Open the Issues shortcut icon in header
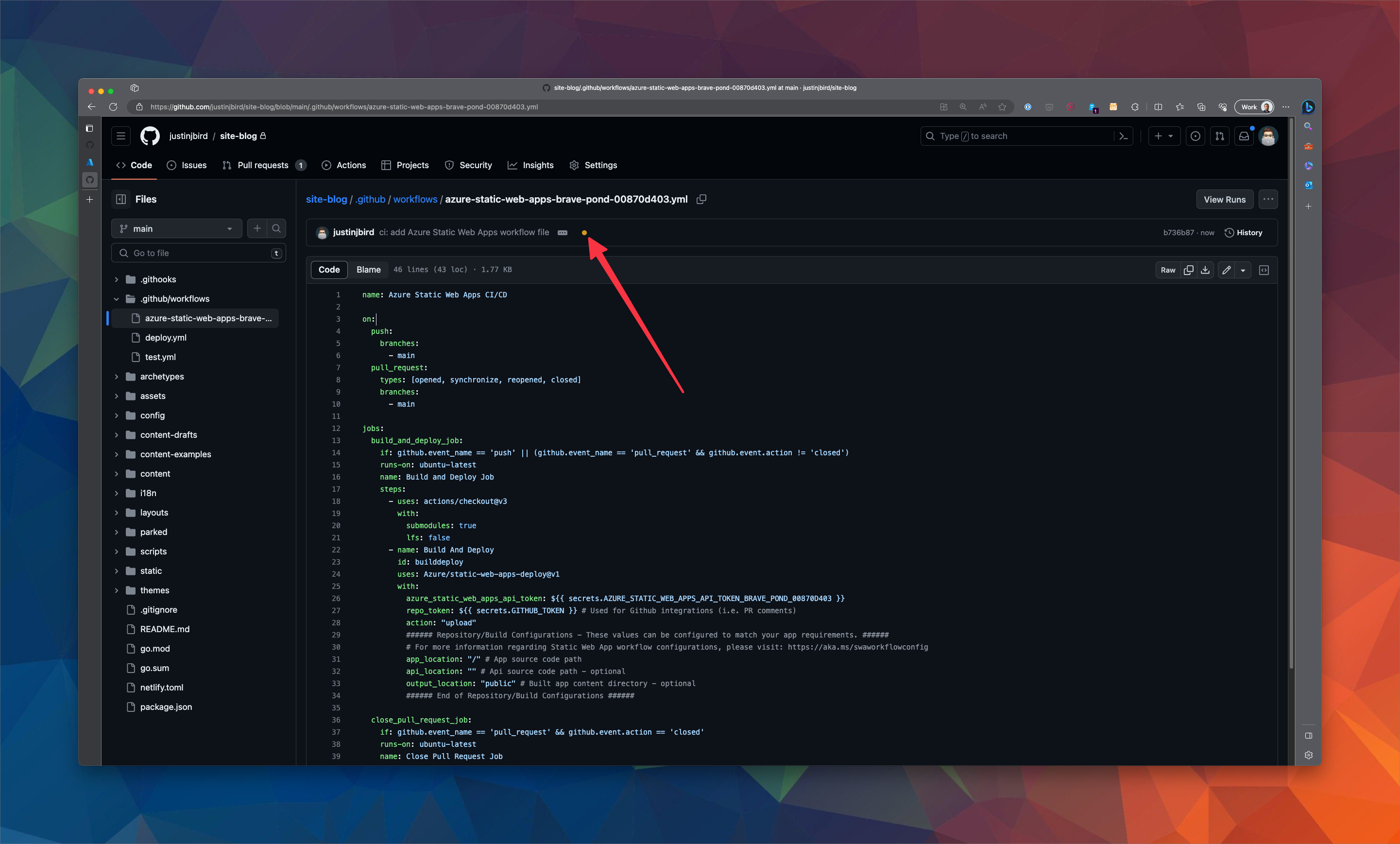Viewport: 1400px width, 844px height. [1195, 136]
